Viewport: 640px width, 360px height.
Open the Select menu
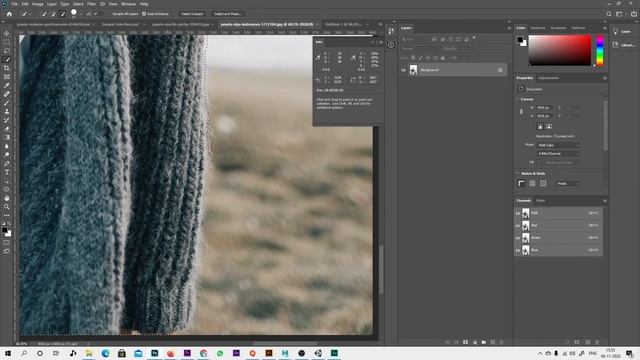78,4
